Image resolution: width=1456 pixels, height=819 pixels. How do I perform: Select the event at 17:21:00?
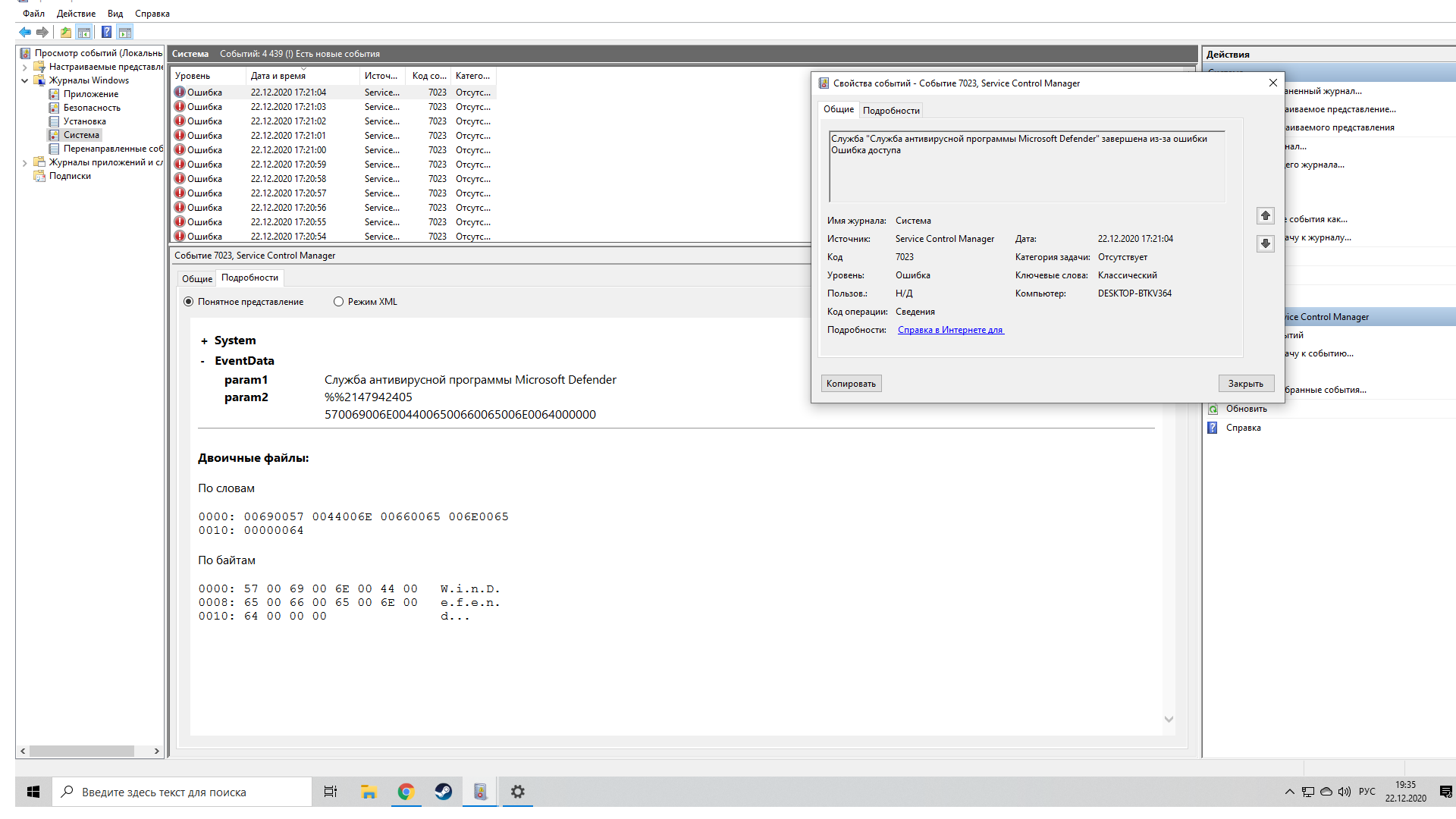point(334,150)
